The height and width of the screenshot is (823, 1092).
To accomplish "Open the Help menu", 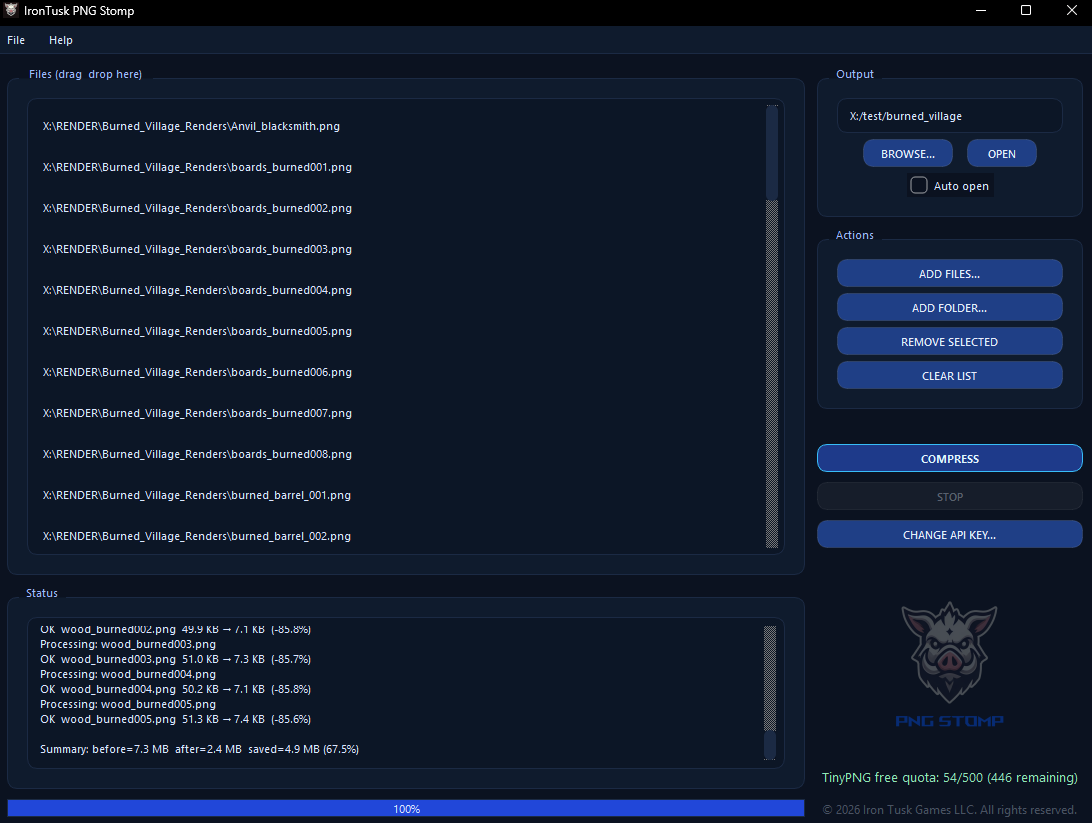I will pyautogui.click(x=61, y=40).
